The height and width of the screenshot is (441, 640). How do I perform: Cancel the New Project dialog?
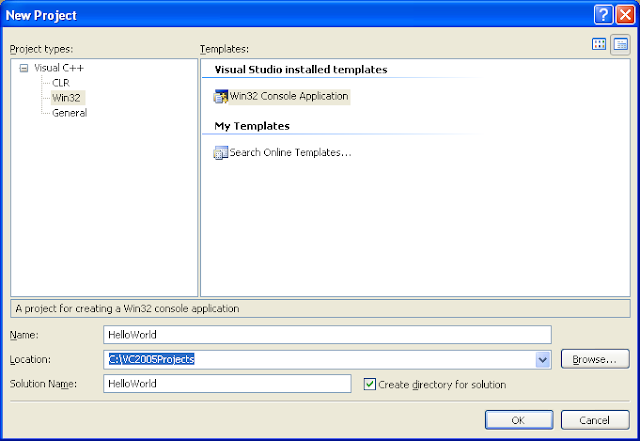point(595,420)
